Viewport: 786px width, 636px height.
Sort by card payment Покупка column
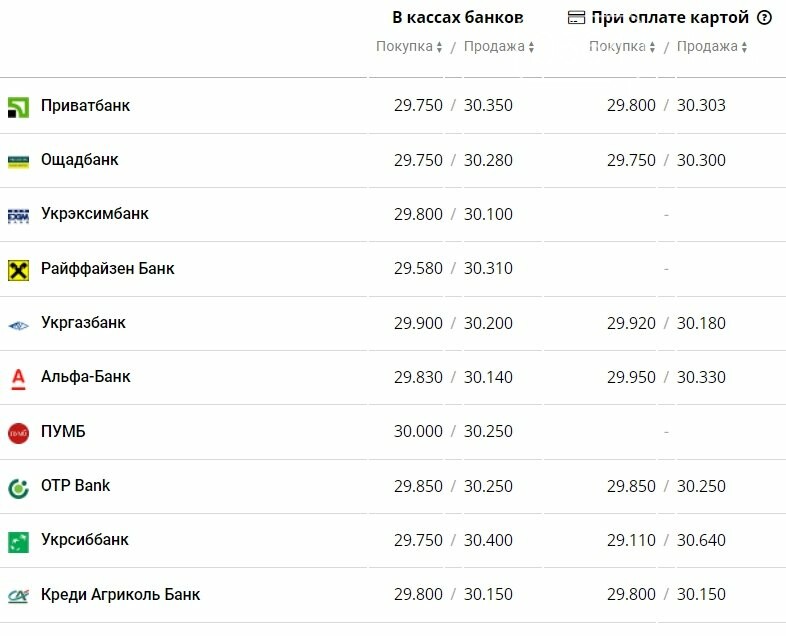click(x=622, y=46)
